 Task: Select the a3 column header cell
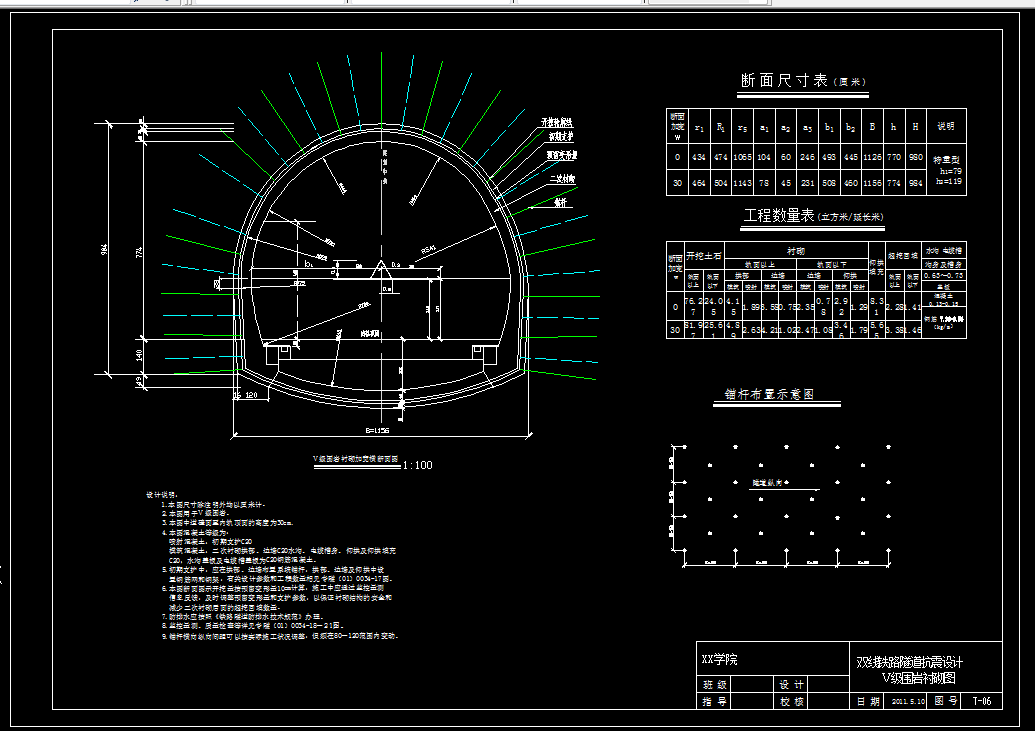tap(807, 127)
